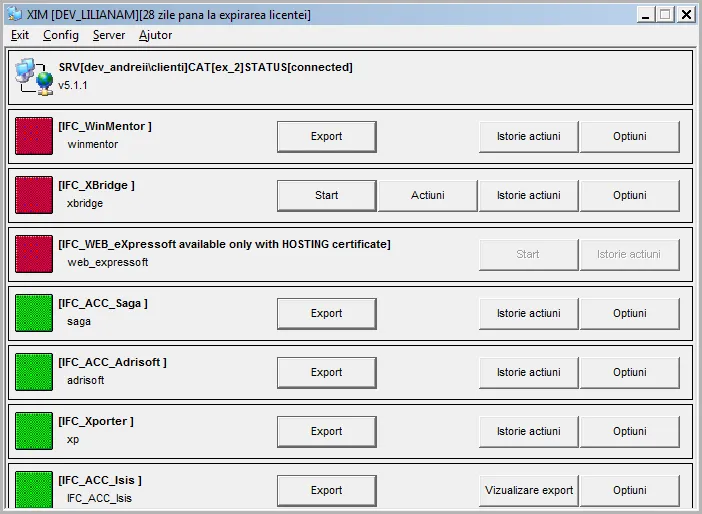The width and height of the screenshot is (702, 514).
Task: Select the xp sublabel
Action: point(73,440)
